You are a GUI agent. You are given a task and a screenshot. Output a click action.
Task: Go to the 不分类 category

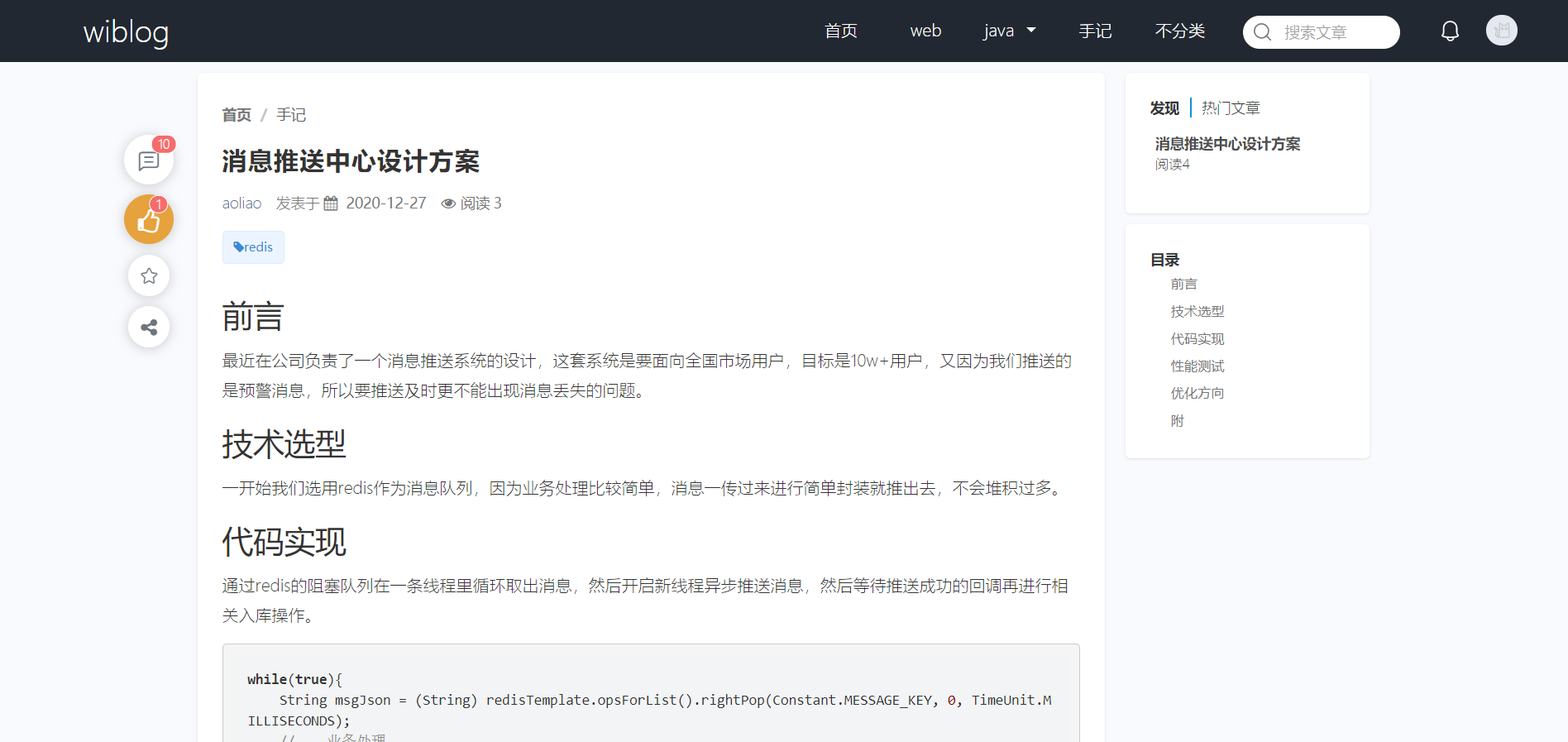1179,31
